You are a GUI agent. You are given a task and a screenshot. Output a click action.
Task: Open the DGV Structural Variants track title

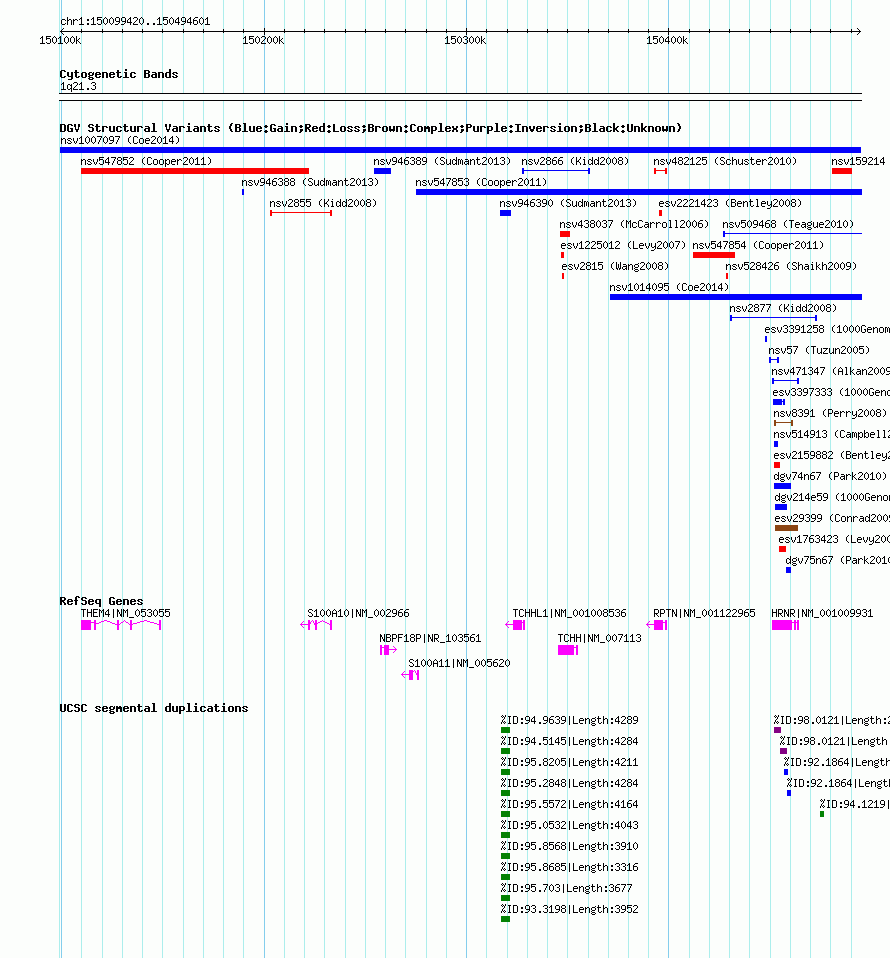pos(370,128)
